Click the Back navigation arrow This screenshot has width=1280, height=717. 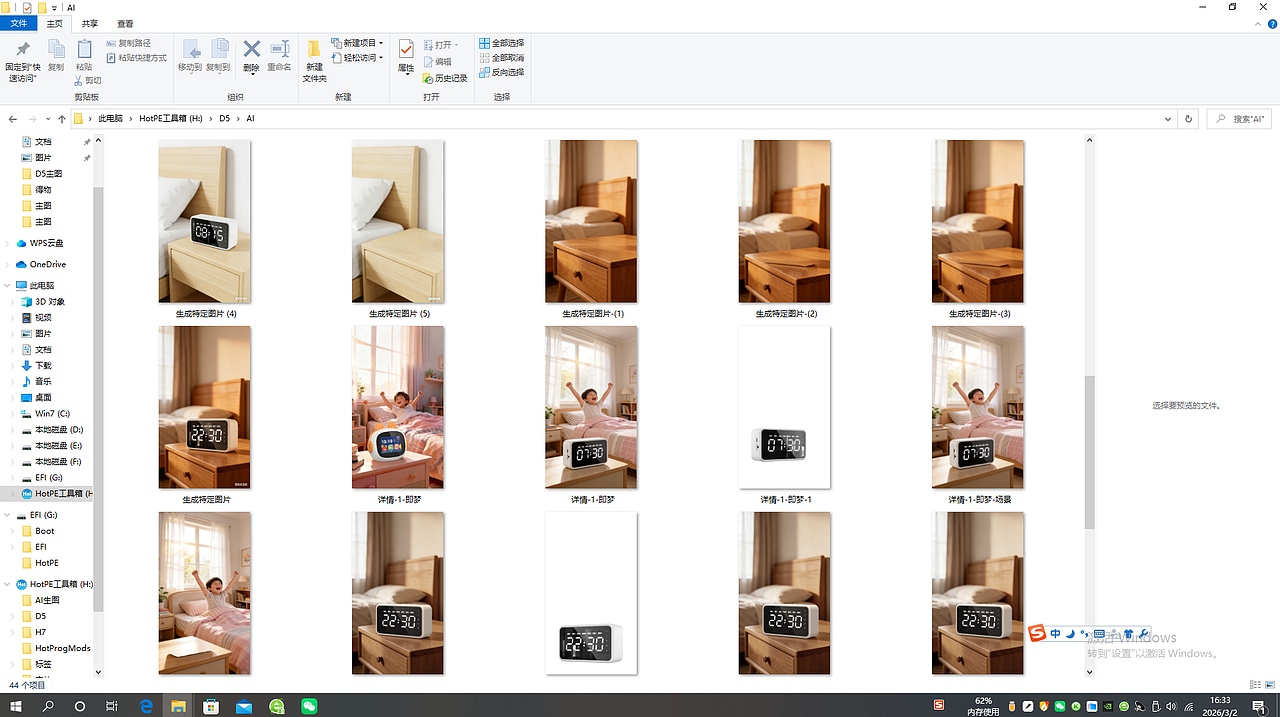point(12,119)
